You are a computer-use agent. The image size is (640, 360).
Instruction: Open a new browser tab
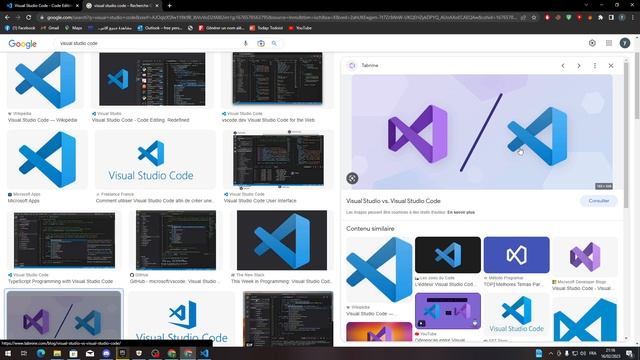(x=169, y=6)
